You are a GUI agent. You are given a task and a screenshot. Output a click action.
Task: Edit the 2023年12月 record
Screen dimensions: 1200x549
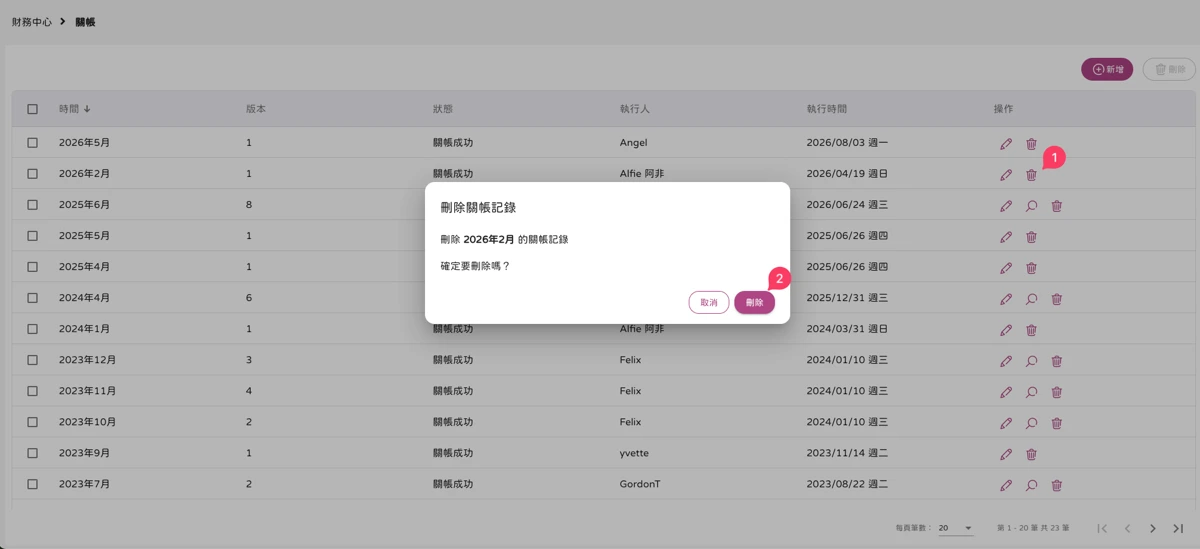tap(1006, 361)
